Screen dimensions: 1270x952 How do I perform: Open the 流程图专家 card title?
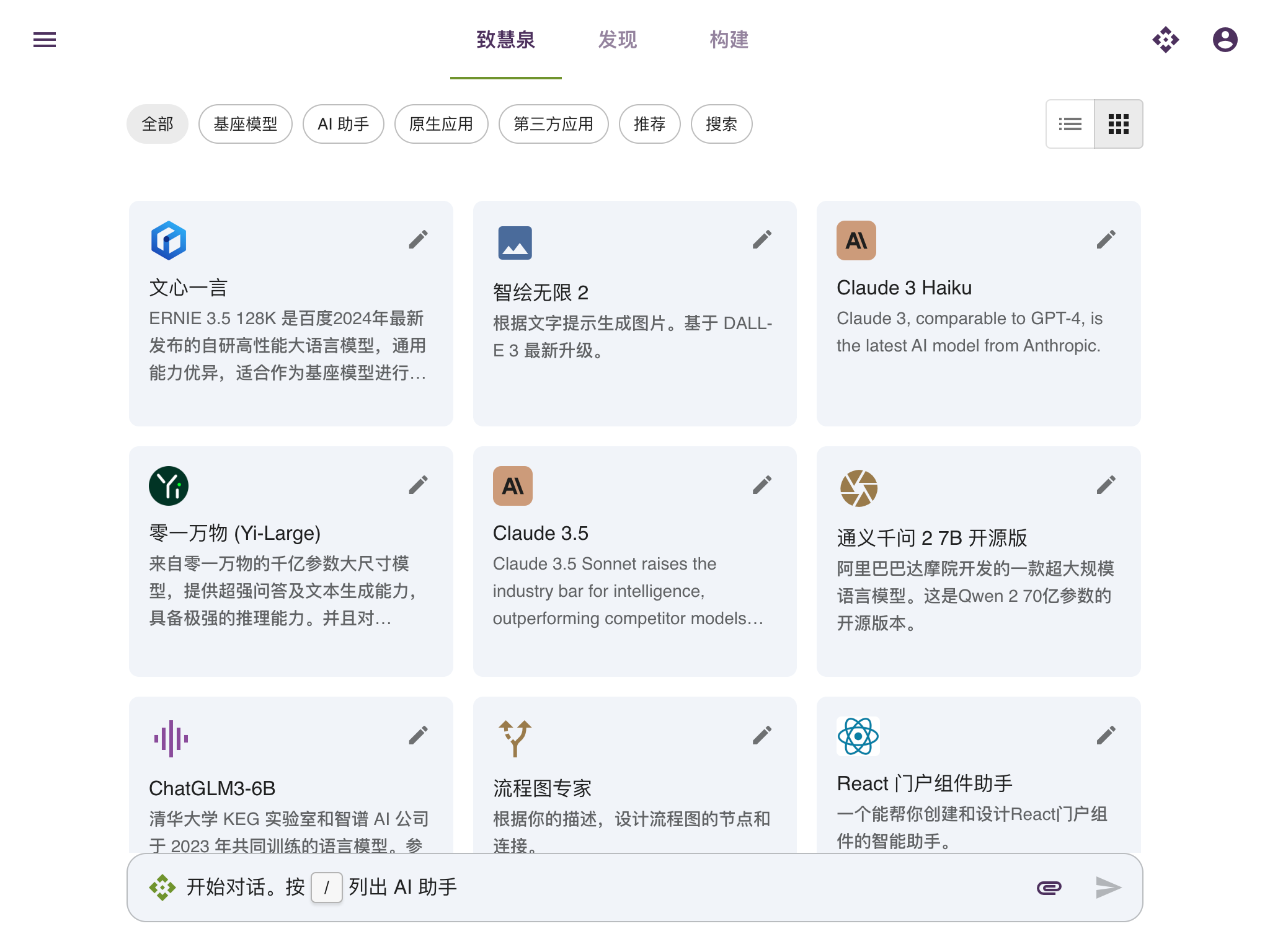pyautogui.click(x=543, y=788)
